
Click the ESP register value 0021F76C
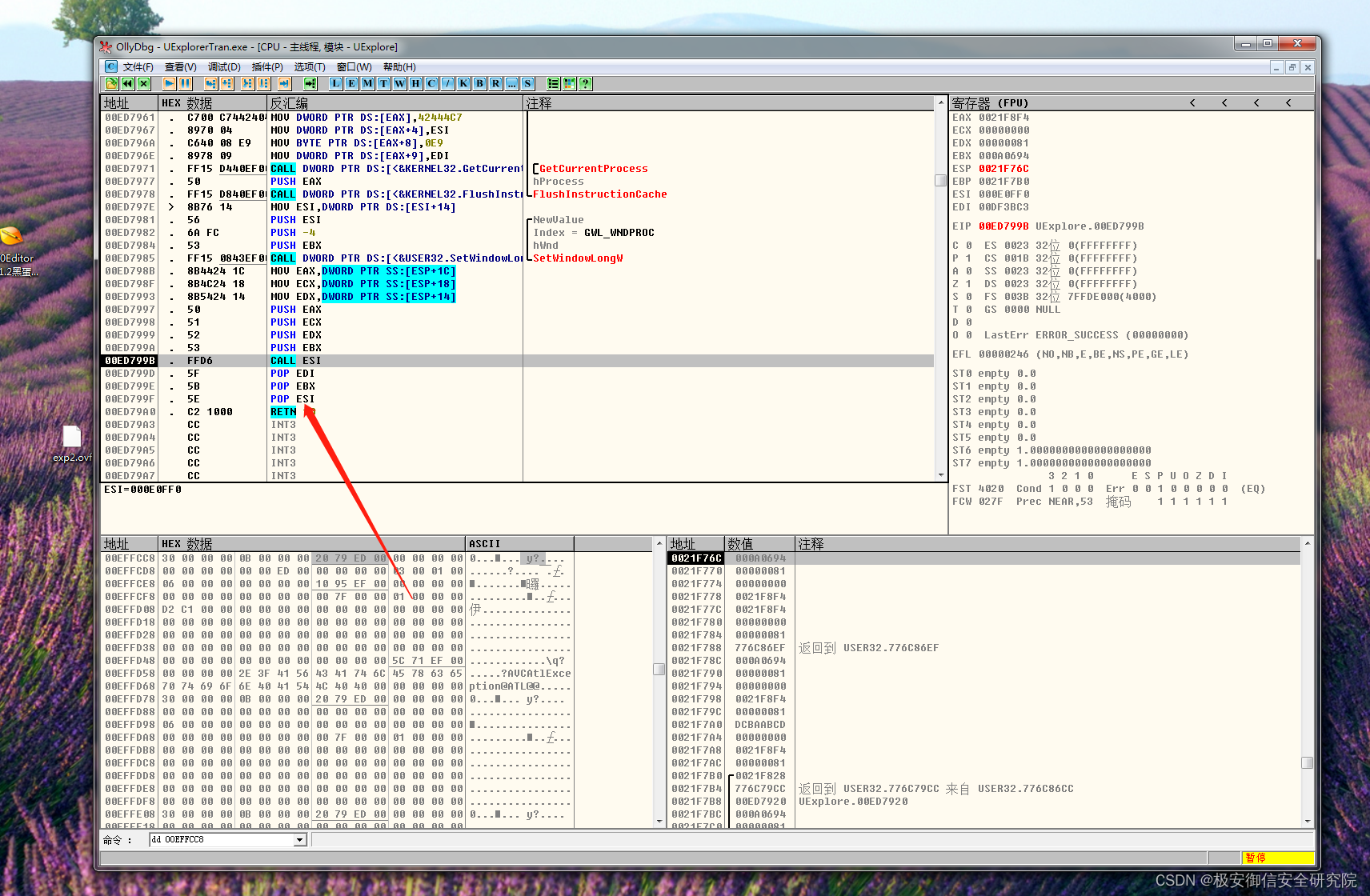[x=1003, y=169]
